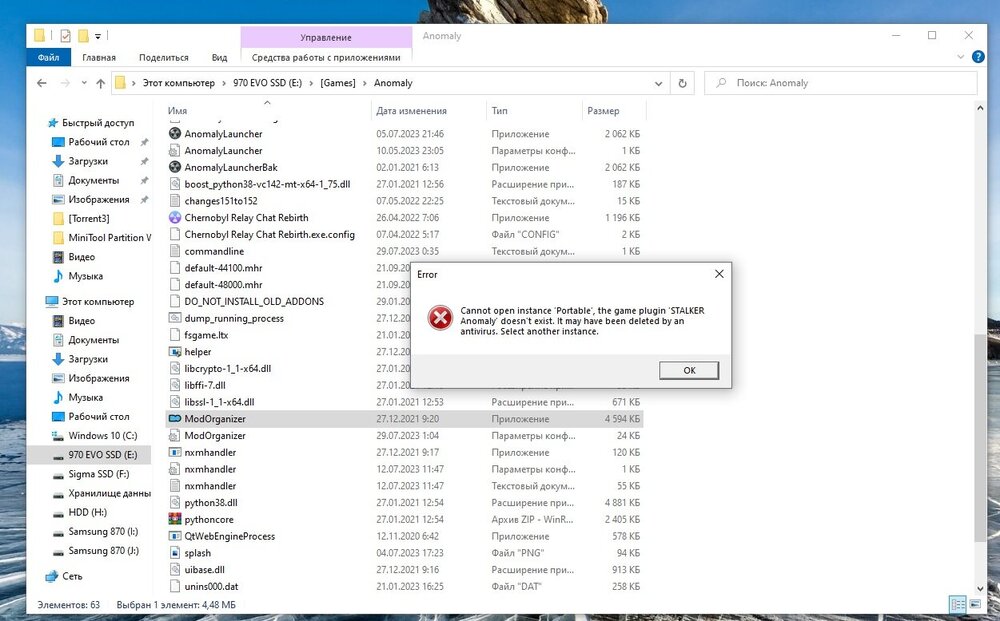The height and width of the screenshot is (621, 1000).
Task: Select ModOrganizer config settings file icon
Action: pyautogui.click(x=175, y=435)
